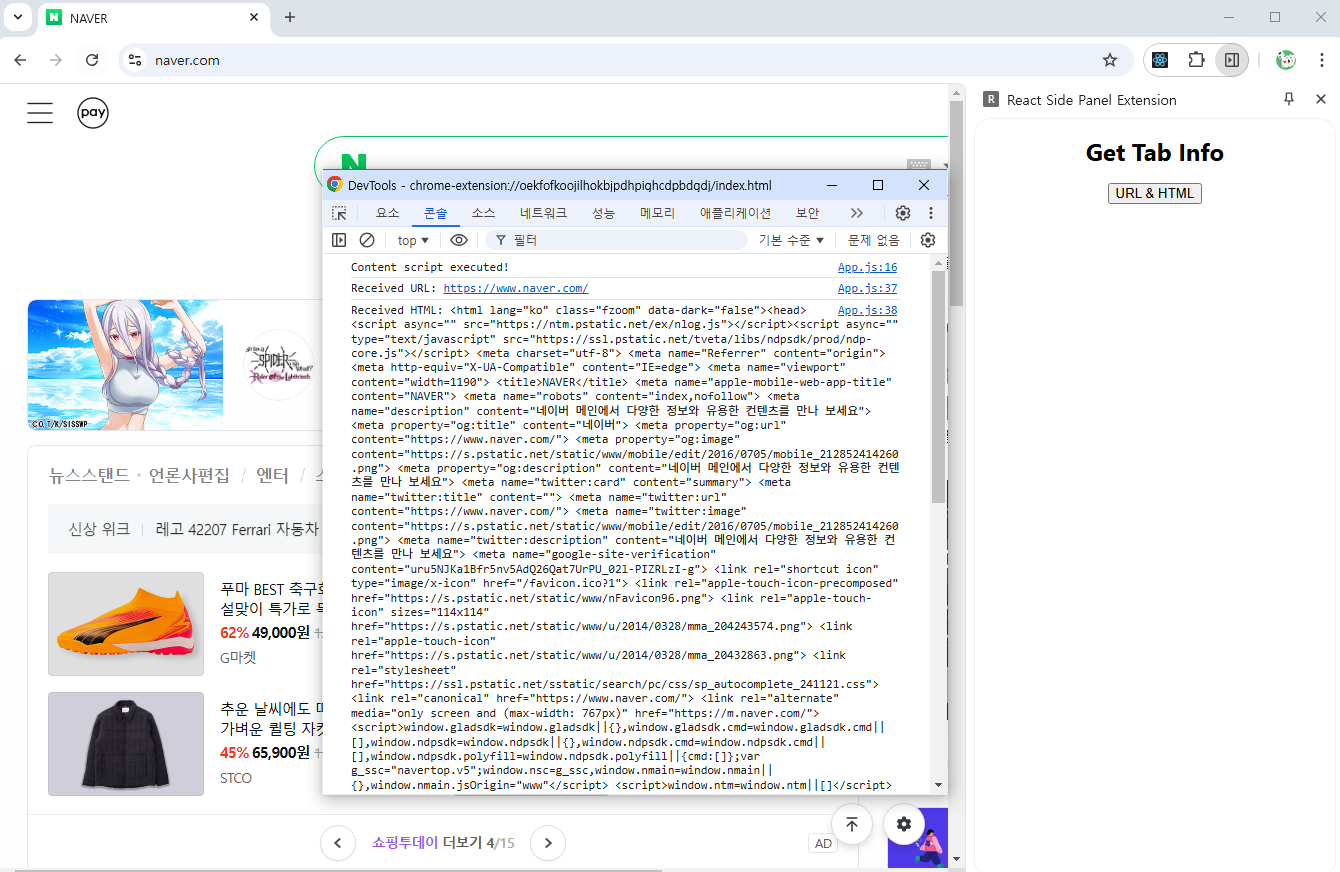Viewport: 1340px width, 872px height.
Task: Switch to DevTools 메모리 tab
Action: (658, 213)
